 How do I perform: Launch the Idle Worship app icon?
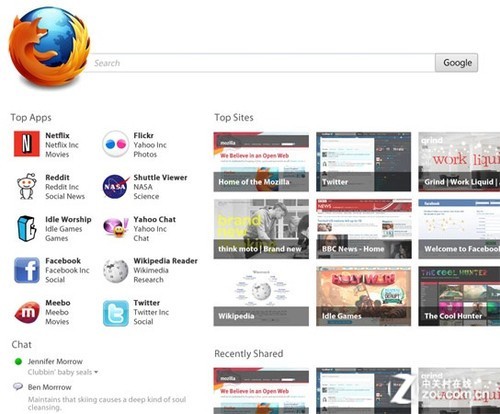coord(26,228)
